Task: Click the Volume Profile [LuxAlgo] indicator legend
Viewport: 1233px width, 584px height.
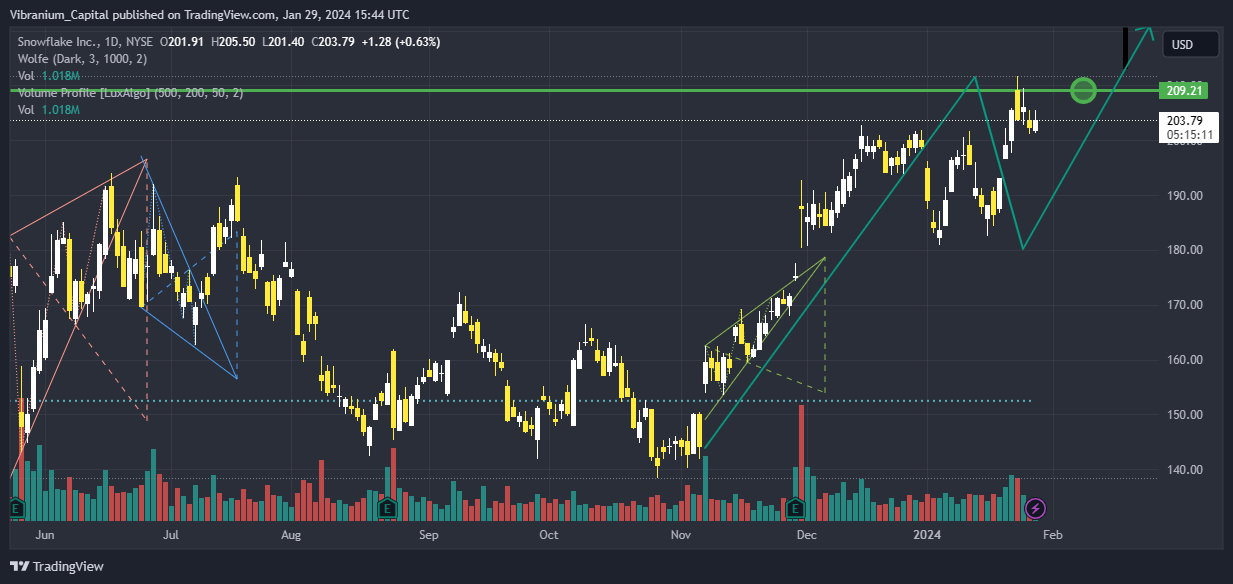Action: (130, 93)
